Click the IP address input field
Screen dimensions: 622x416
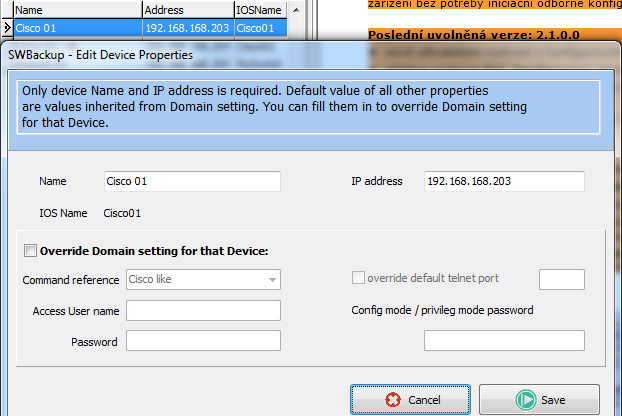(504, 181)
